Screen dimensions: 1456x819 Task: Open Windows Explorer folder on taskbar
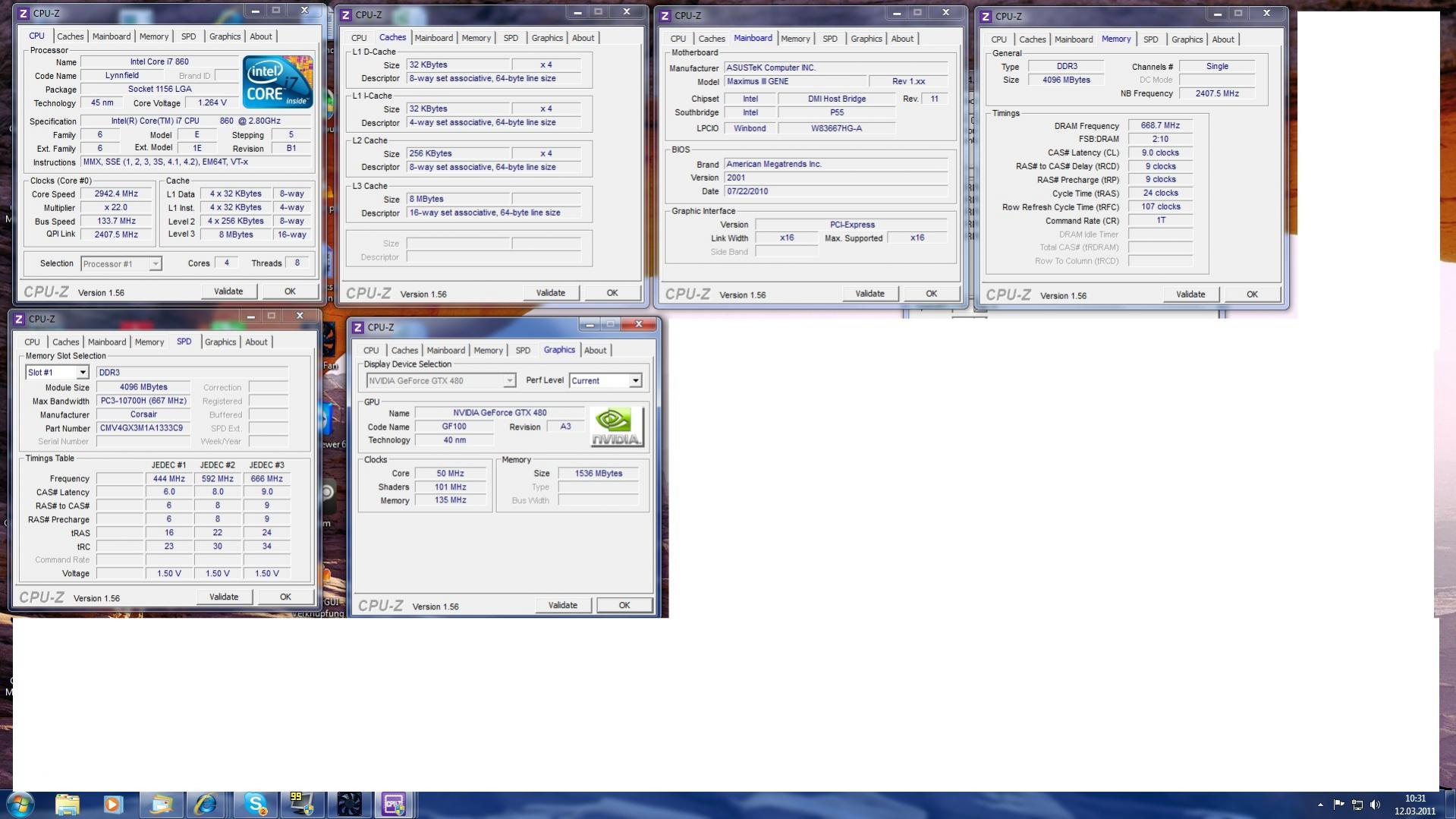67,805
